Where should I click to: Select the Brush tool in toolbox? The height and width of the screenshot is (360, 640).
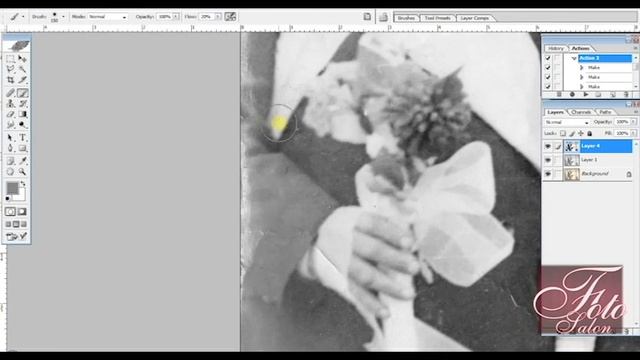(x=22, y=93)
